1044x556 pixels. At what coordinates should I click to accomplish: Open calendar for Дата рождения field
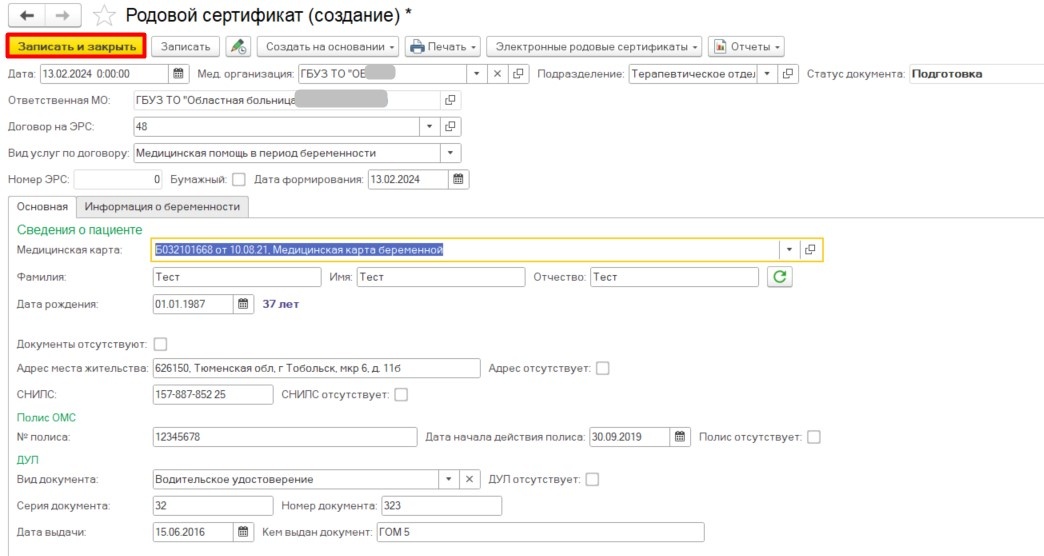(242, 304)
